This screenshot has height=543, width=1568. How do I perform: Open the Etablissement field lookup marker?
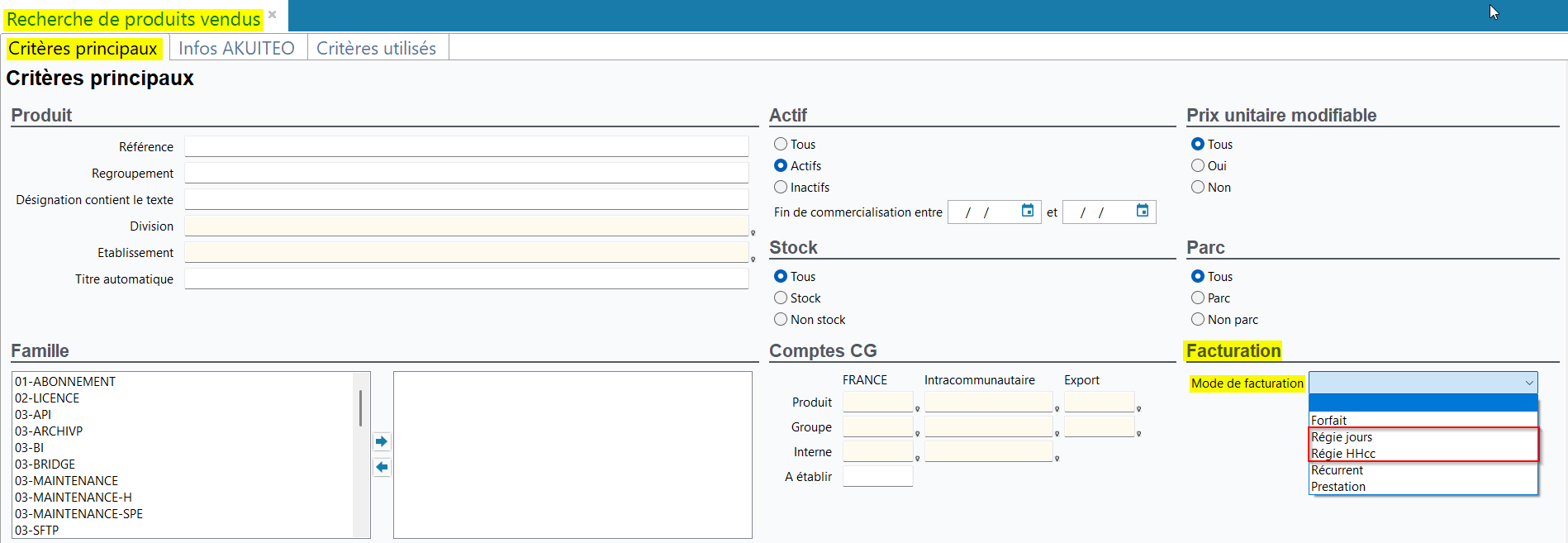click(x=753, y=259)
